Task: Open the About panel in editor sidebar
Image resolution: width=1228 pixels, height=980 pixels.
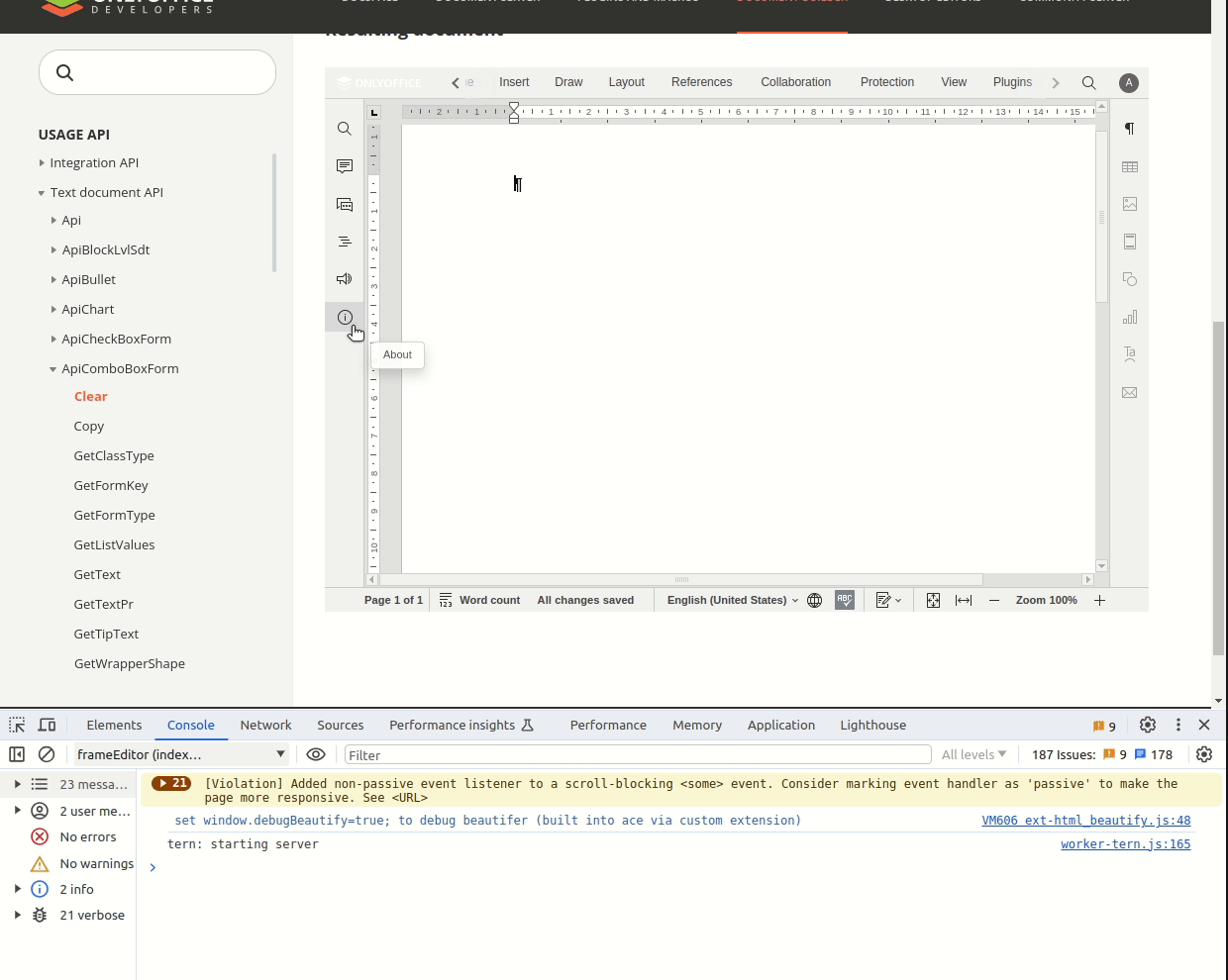Action: tap(345, 318)
